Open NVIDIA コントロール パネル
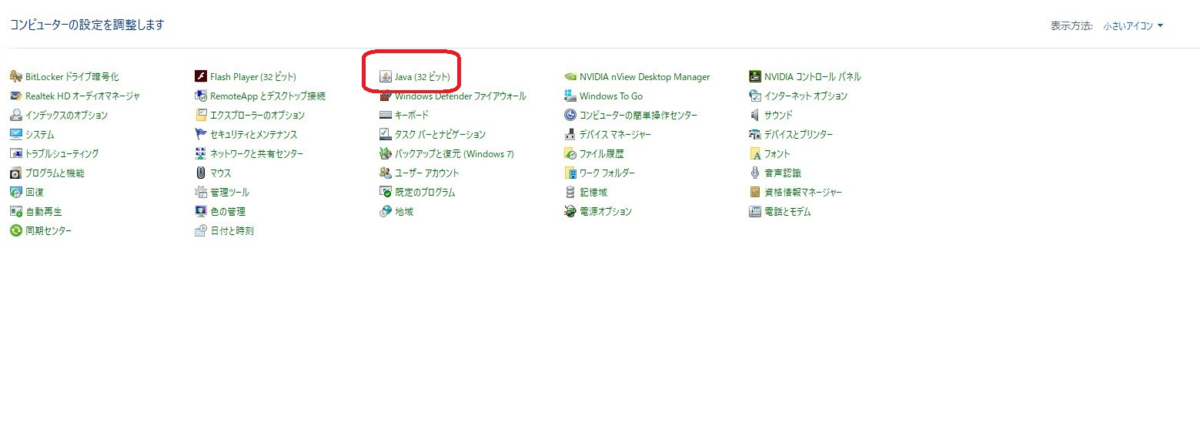This screenshot has height=423, width=1200. point(805,77)
